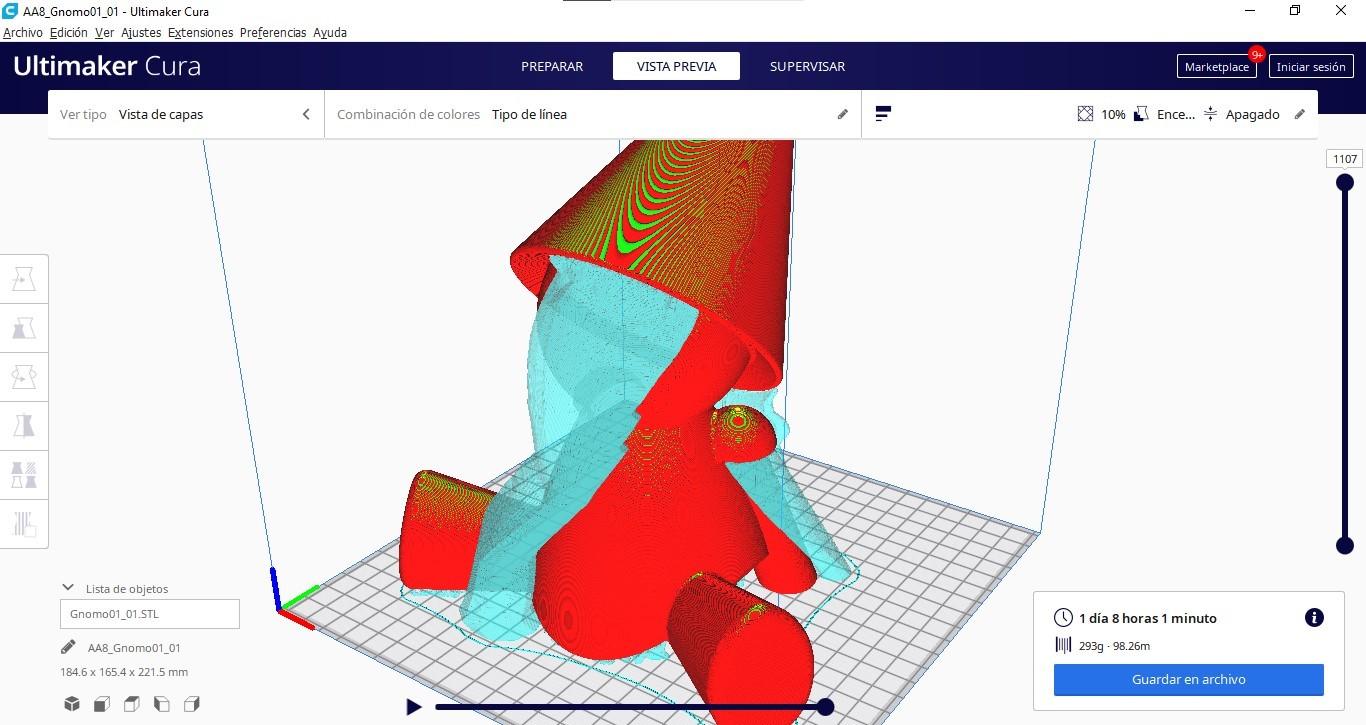1366x725 pixels.
Task: Click the Ver tipo label
Action: pyautogui.click(x=83, y=114)
